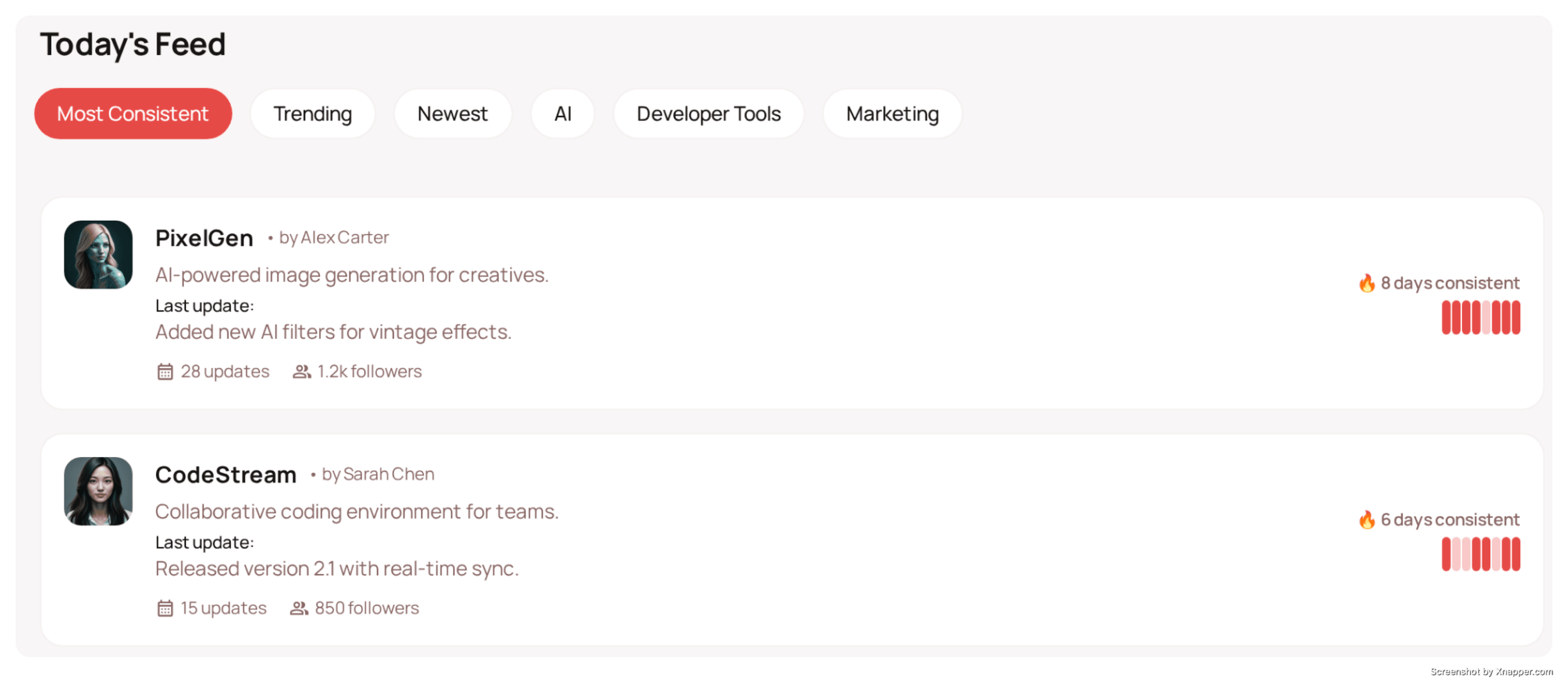This screenshot has width=1568, height=692.
Task: Click the calendar icon beside 15 updates
Action: (x=165, y=608)
